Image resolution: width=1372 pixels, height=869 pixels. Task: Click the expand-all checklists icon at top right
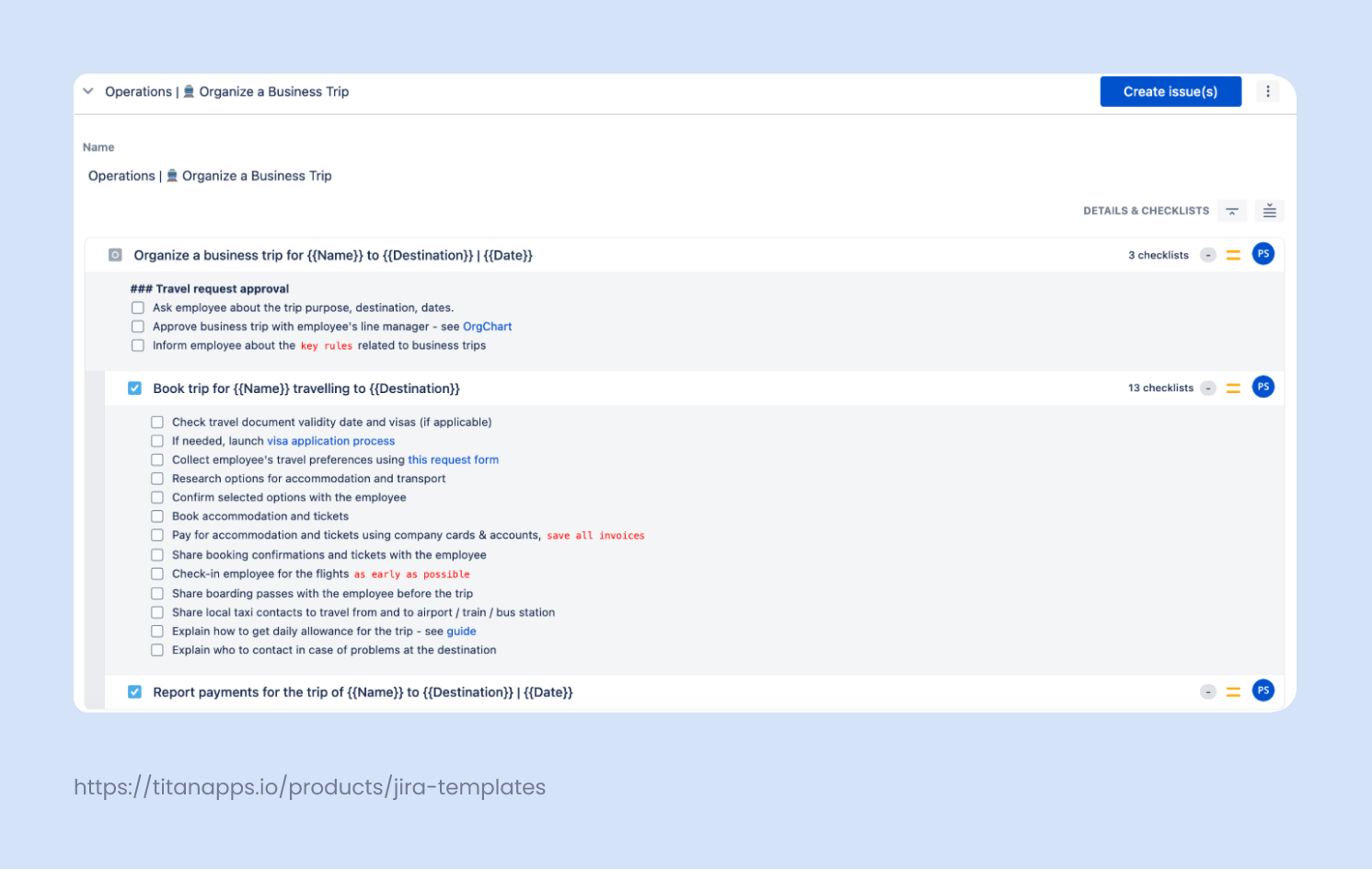(x=1270, y=211)
